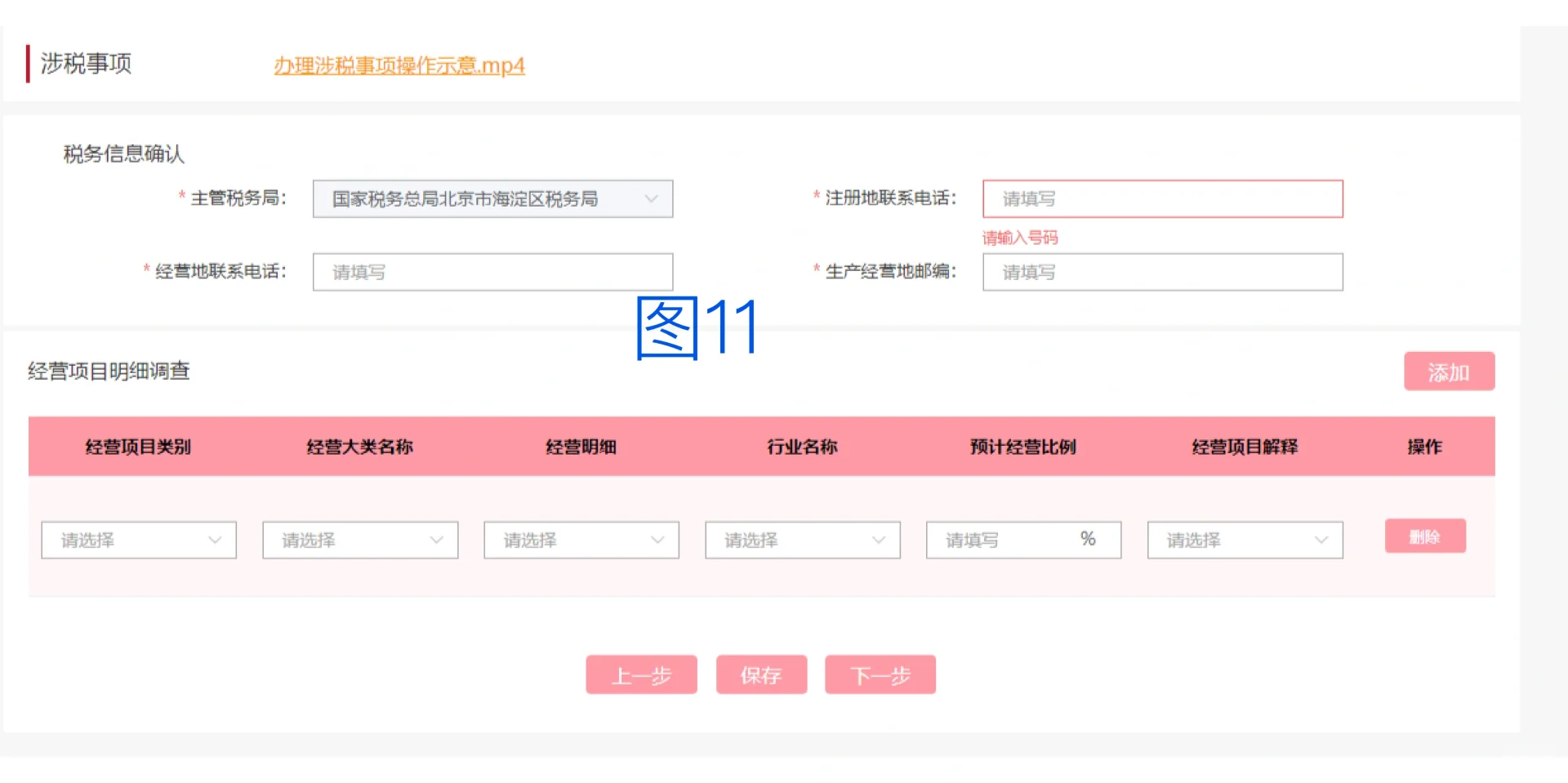Click the 生产经营地邮编 input field
The image size is (1568, 783).
pyautogui.click(x=1161, y=272)
